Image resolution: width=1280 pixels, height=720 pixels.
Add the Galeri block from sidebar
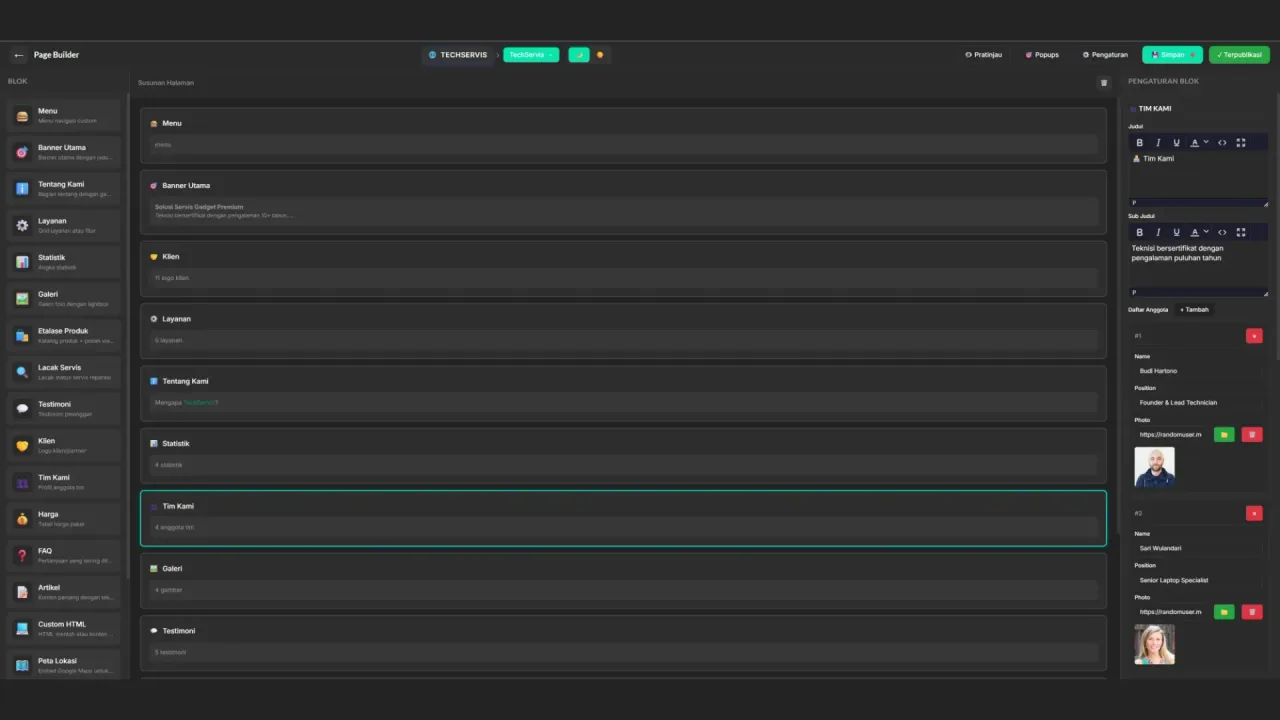click(64, 299)
